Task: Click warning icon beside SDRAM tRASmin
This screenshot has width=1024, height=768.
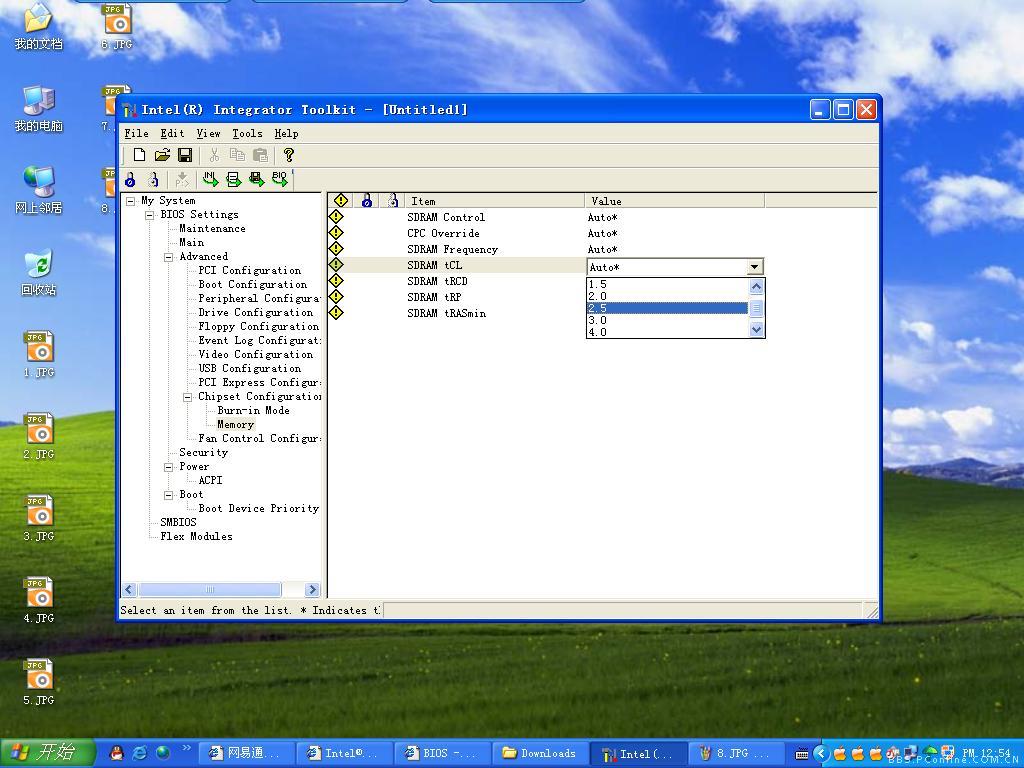Action: (x=336, y=312)
